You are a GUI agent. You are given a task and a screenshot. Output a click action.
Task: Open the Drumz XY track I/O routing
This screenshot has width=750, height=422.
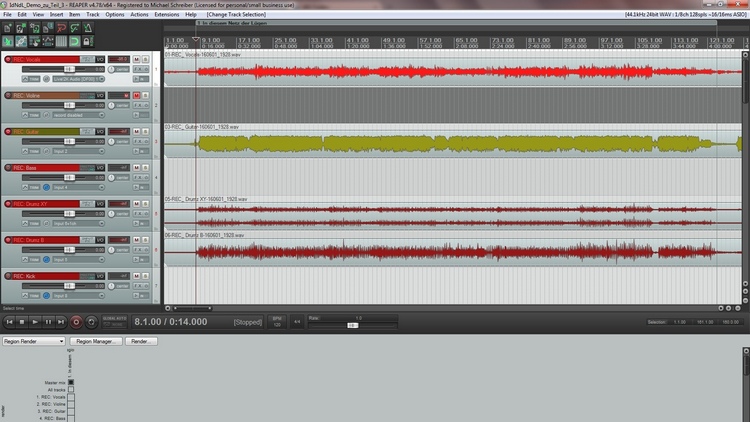(x=100, y=204)
